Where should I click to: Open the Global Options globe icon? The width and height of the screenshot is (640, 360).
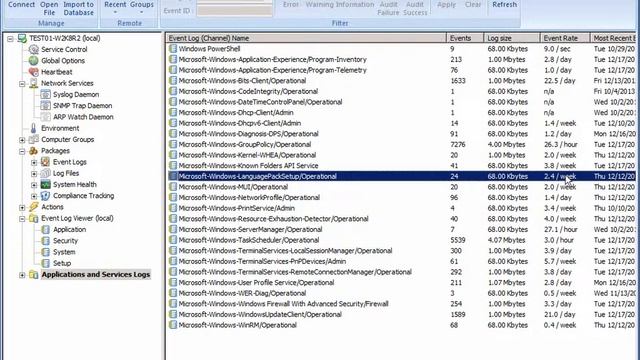[x=33, y=61]
